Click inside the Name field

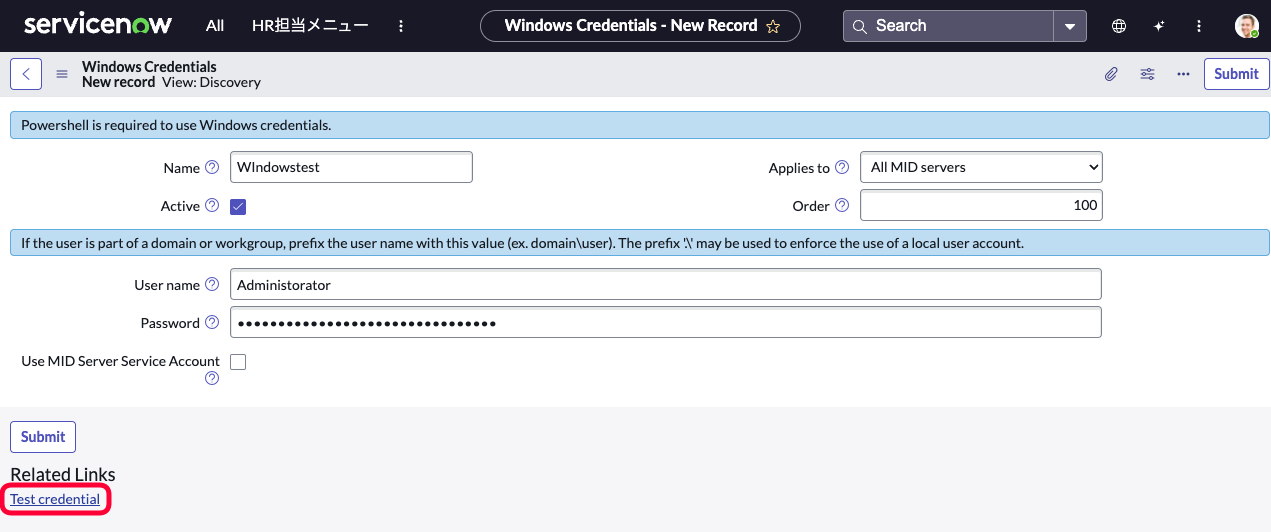pos(351,167)
